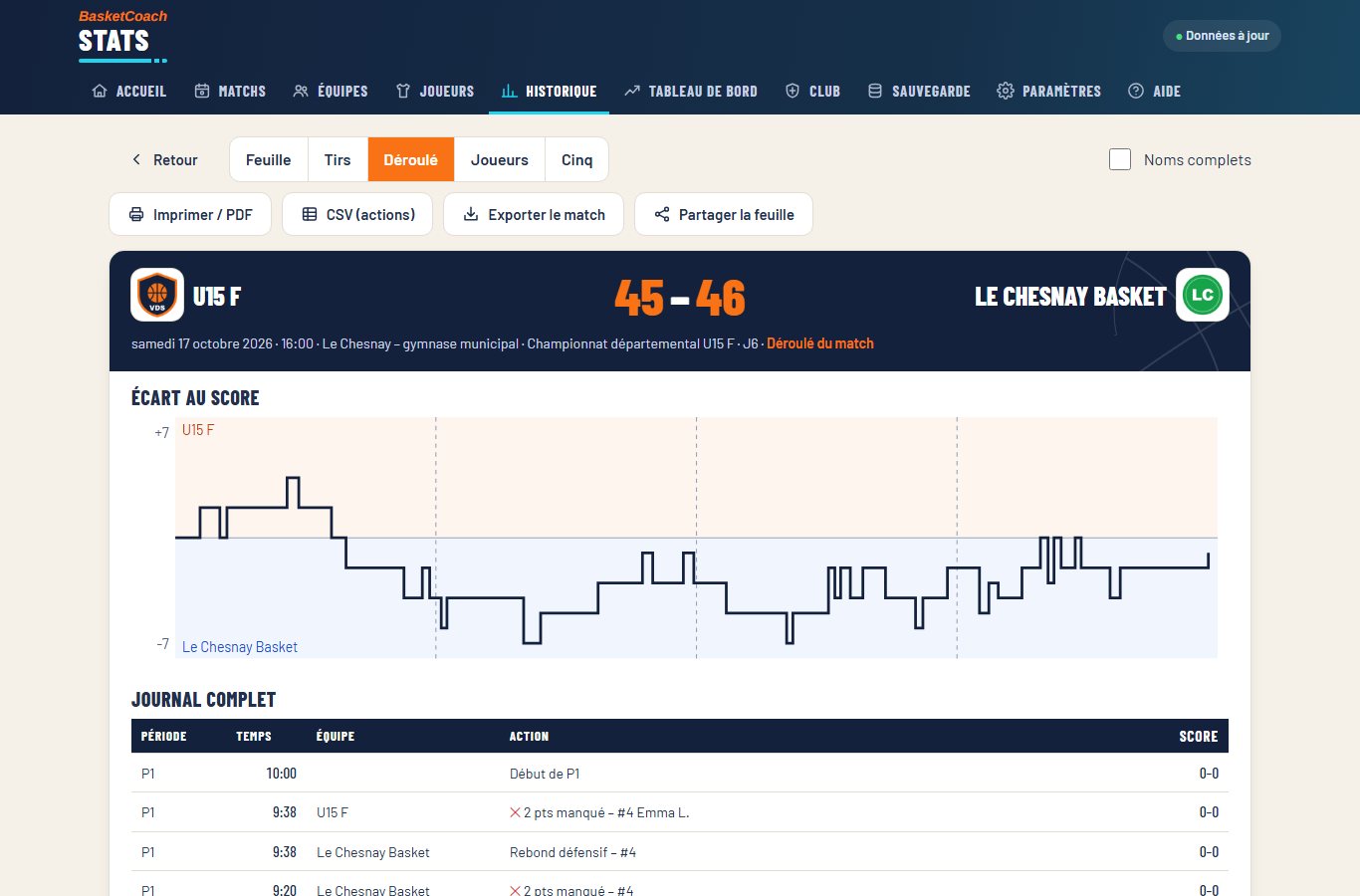Viewport: 1360px width, 896px height.
Task: Click the green LC team logo
Action: [x=1203, y=295]
